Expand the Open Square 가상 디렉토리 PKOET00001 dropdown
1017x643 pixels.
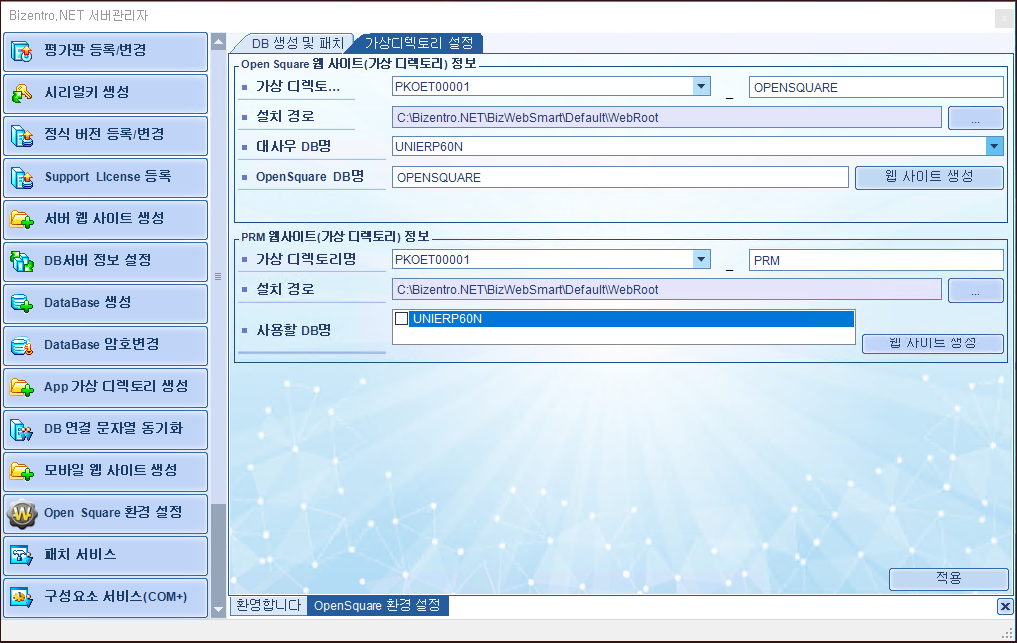701,87
